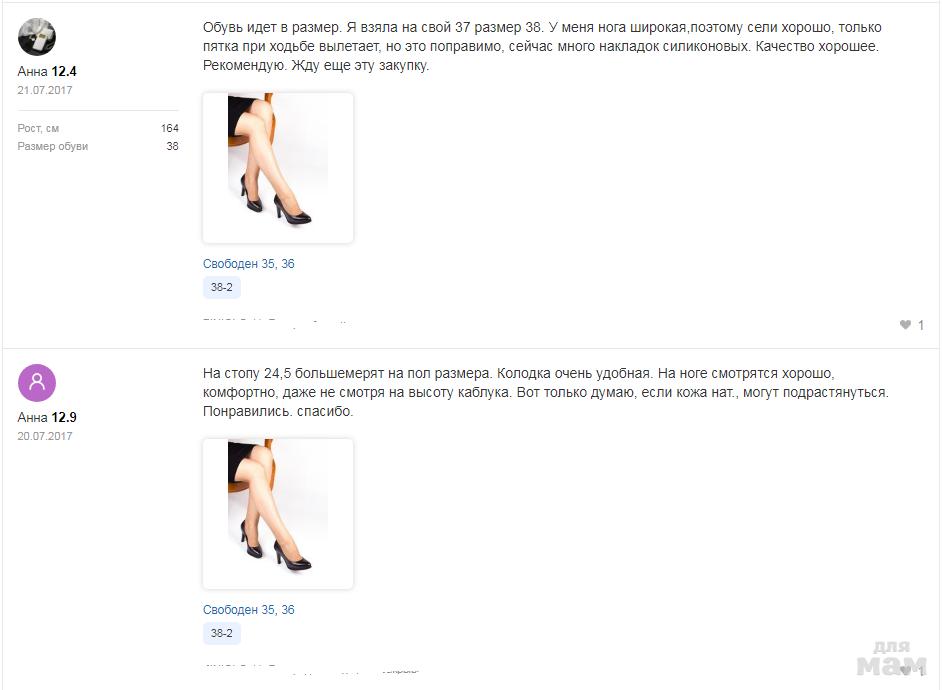Click the date 20.07.2017
Viewport: 942px width, 690px height.
point(45,436)
